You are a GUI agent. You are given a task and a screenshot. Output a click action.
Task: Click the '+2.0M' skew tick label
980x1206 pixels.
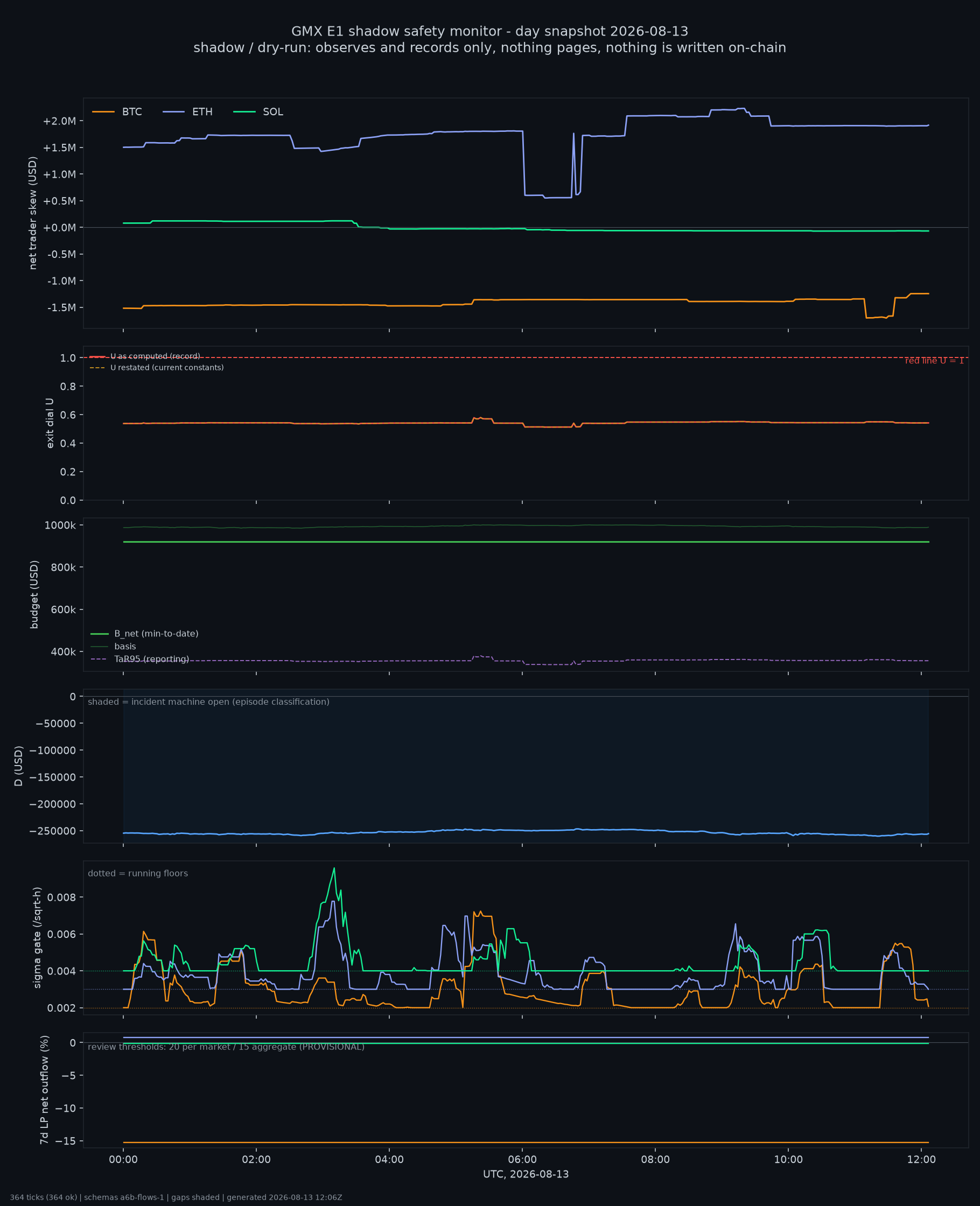tap(59, 121)
